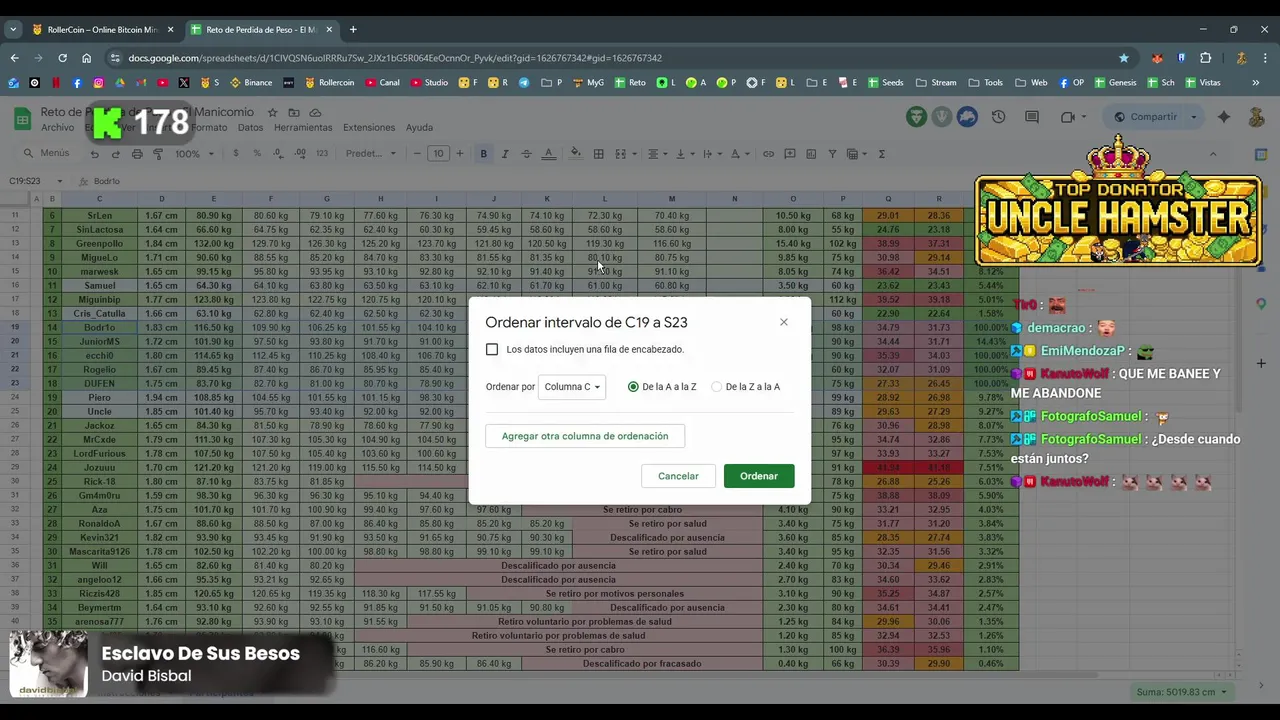The image size is (1280, 720).
Task: Toggle Italic formatting
Action: click(505, 154)
